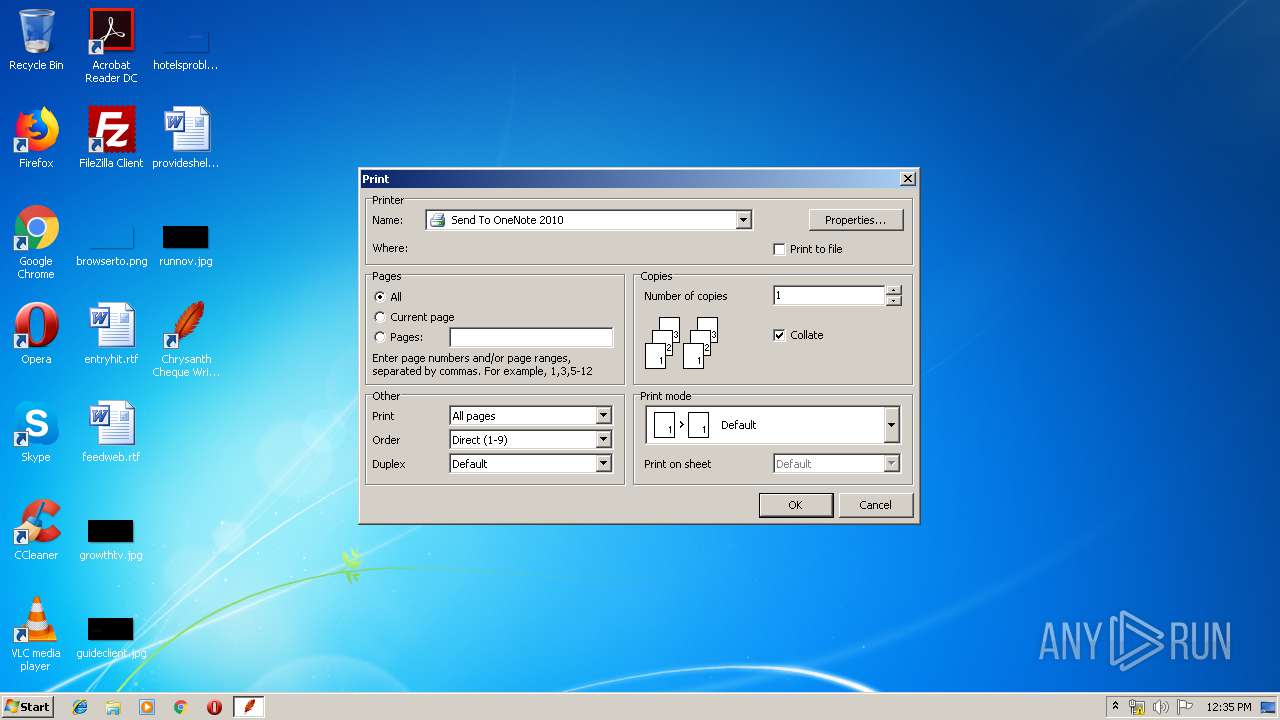The height and width of the screenshot is (720, 1280).
Task: Uncheck the Collate checkbox
Action: [780, 335]
